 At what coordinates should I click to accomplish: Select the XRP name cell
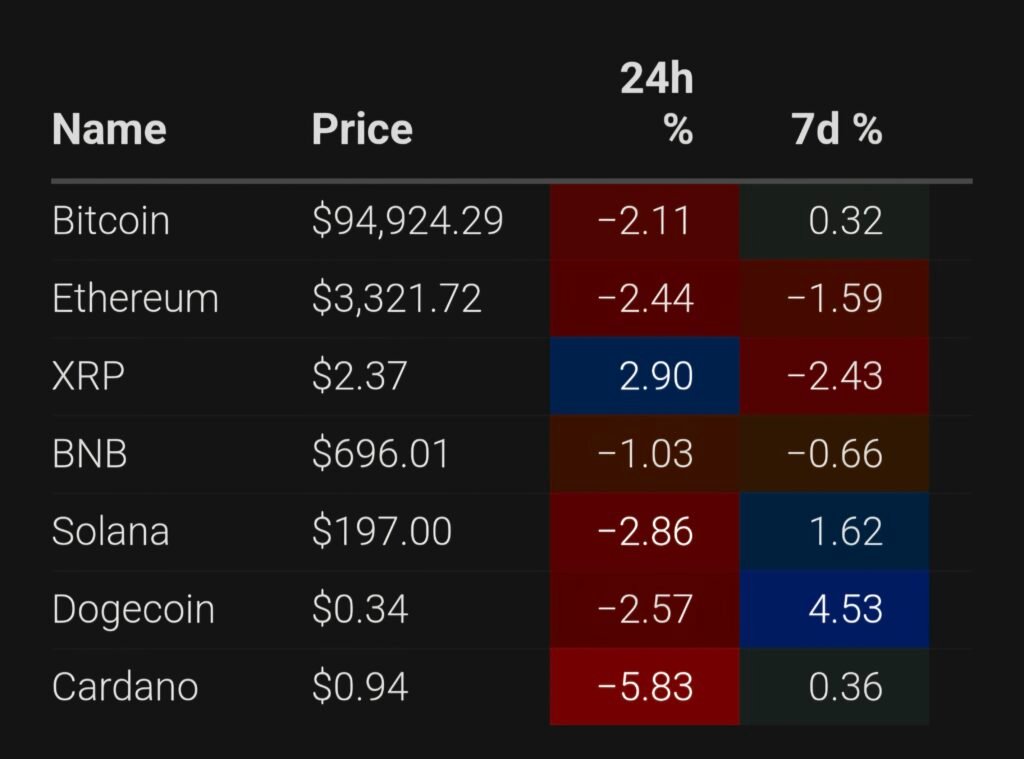[89, 377]
